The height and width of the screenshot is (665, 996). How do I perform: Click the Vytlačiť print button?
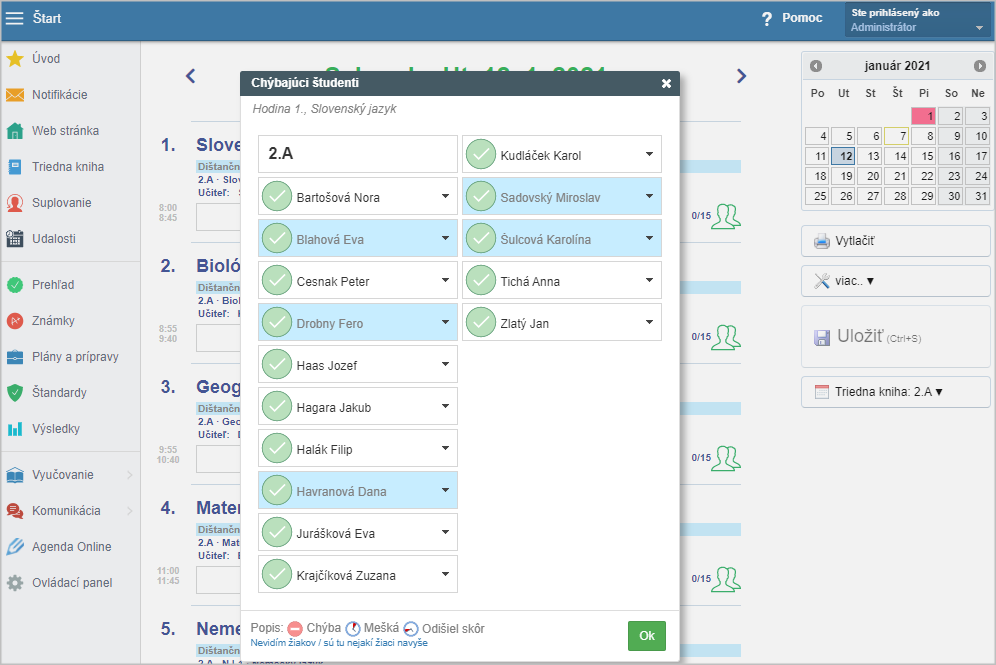[x=896, y=241]
